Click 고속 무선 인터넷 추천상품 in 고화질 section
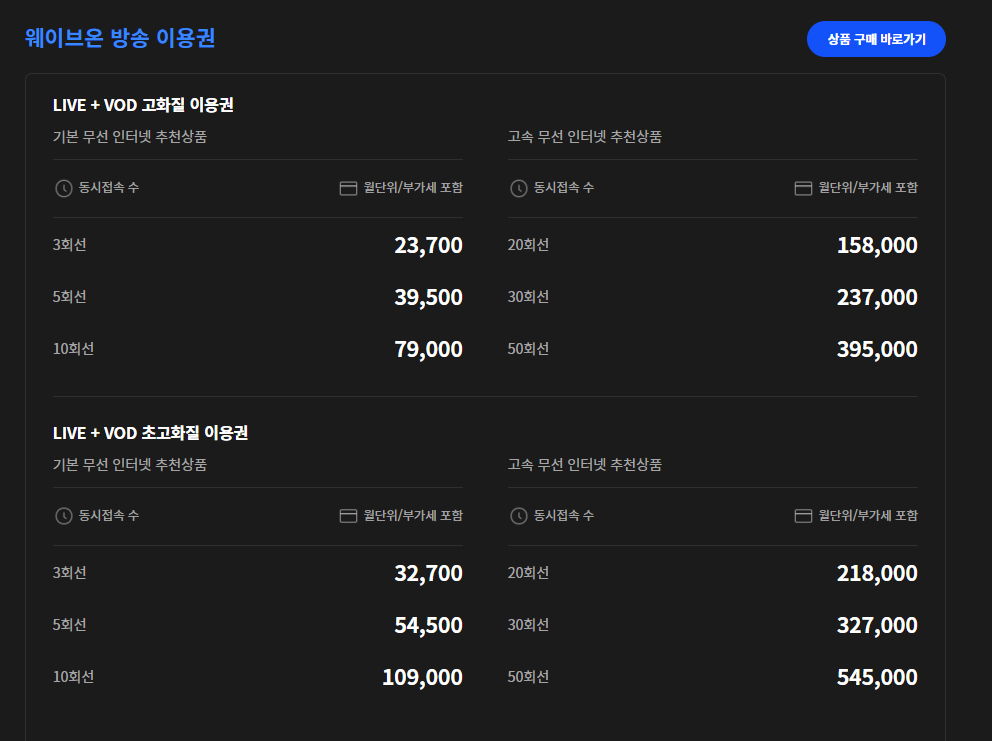This screenshot has width=992, height=741. pos(585,137)
